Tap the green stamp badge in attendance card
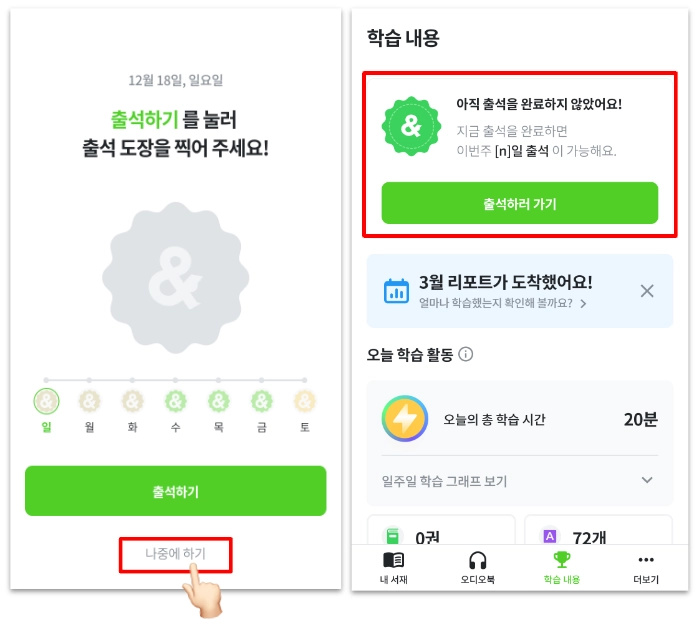 click(x=410, y=127)
